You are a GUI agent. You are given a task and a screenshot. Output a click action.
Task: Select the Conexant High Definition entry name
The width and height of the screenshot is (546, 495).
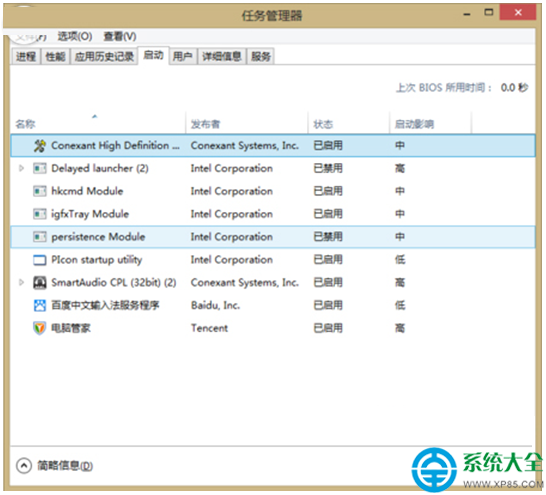115,146
